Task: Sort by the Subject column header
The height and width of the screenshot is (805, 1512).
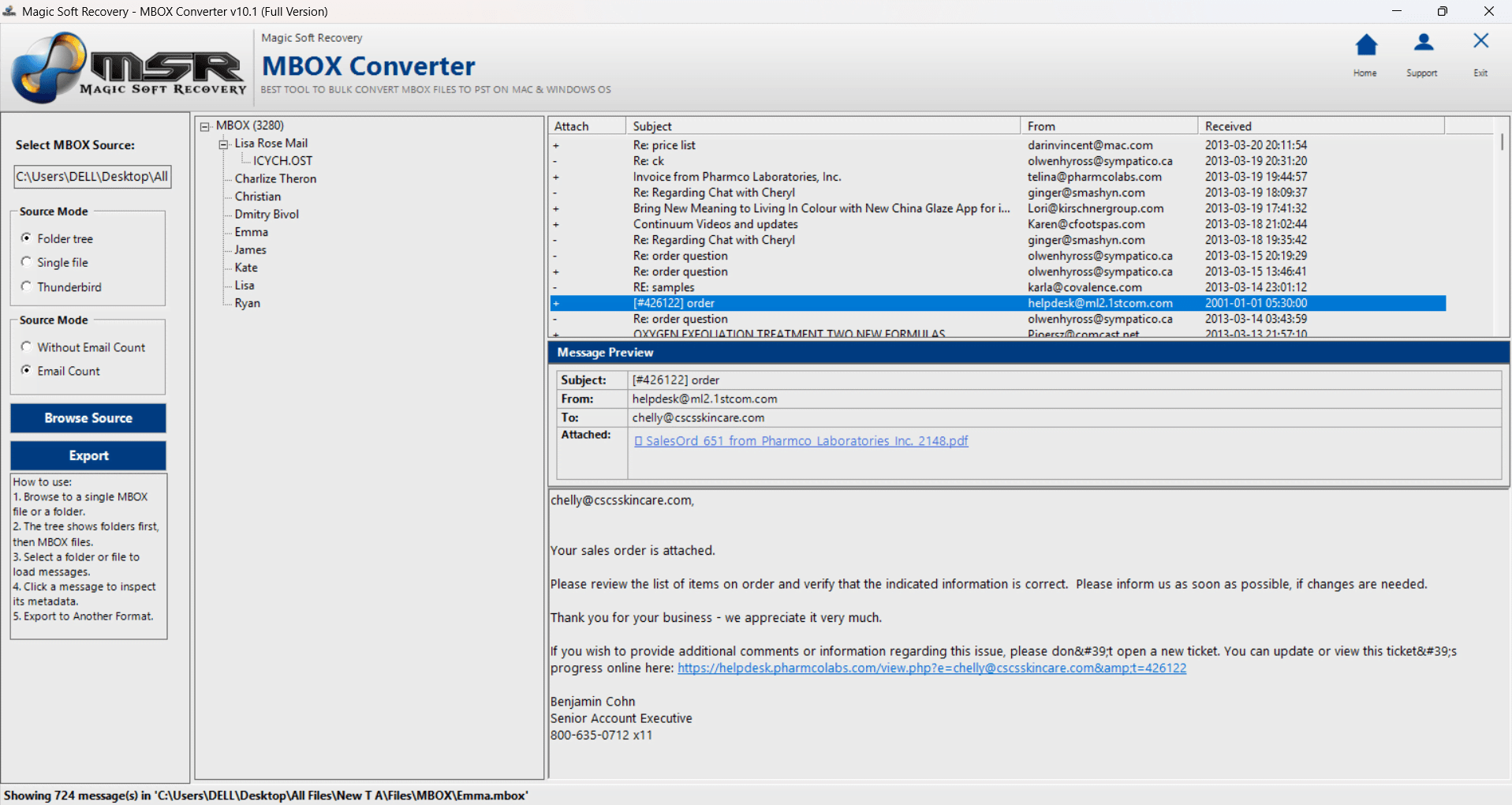Action: coord(823,126)
